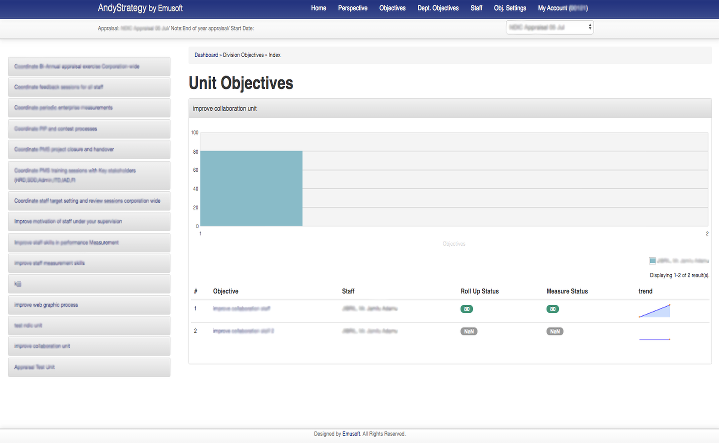The width and height of the screenshot is (719, 443).
Task: Click the Measure Status column header
Action: pyautogui.click(x=567, y=291)
